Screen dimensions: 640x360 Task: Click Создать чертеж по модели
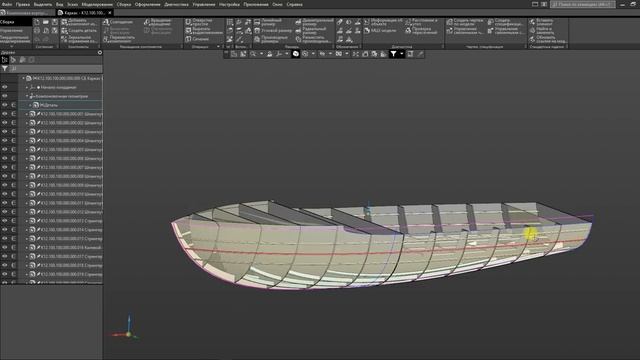pyautogui.click(x=465, y=22)
